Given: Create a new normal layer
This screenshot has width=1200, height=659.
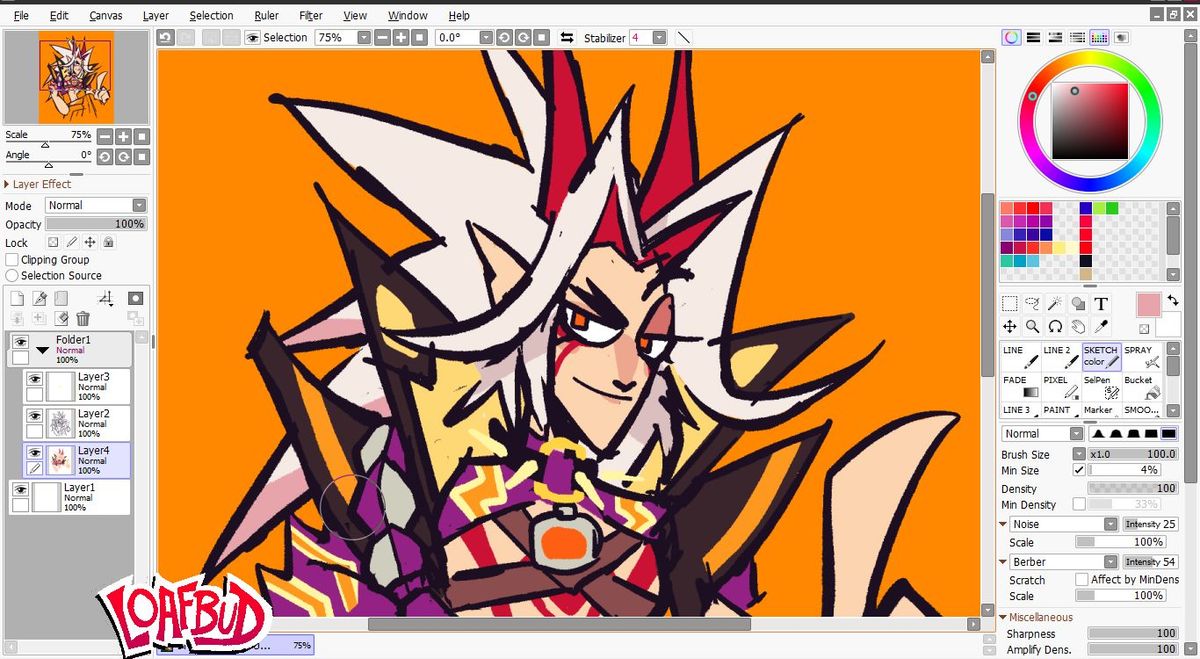Looking at the screenshot, I should 16,298.
